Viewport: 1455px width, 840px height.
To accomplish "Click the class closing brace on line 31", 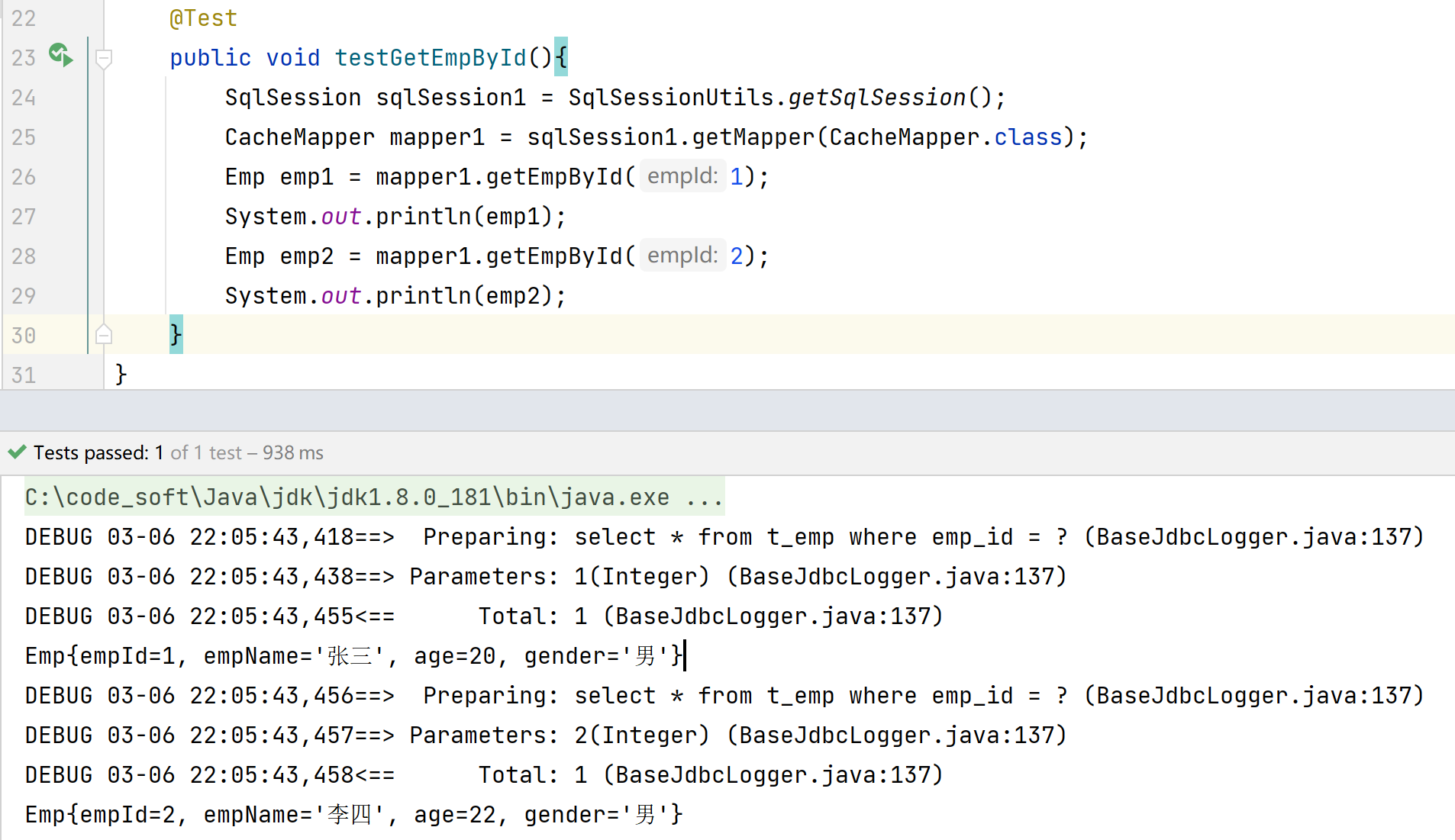I will 121,374.
